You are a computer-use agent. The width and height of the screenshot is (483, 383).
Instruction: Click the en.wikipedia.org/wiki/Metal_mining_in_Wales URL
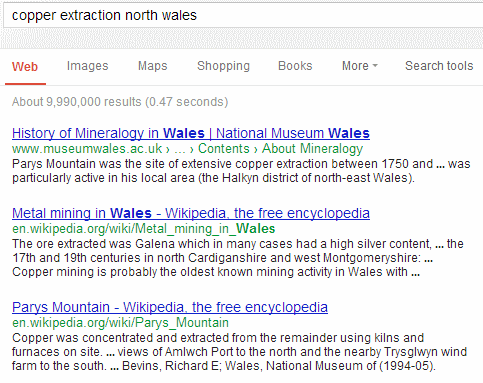[144, 229]
